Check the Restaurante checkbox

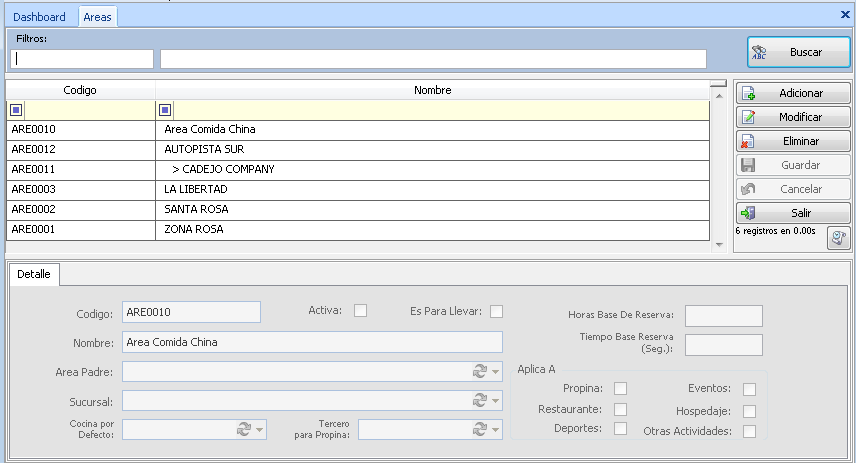coord(620,409)
